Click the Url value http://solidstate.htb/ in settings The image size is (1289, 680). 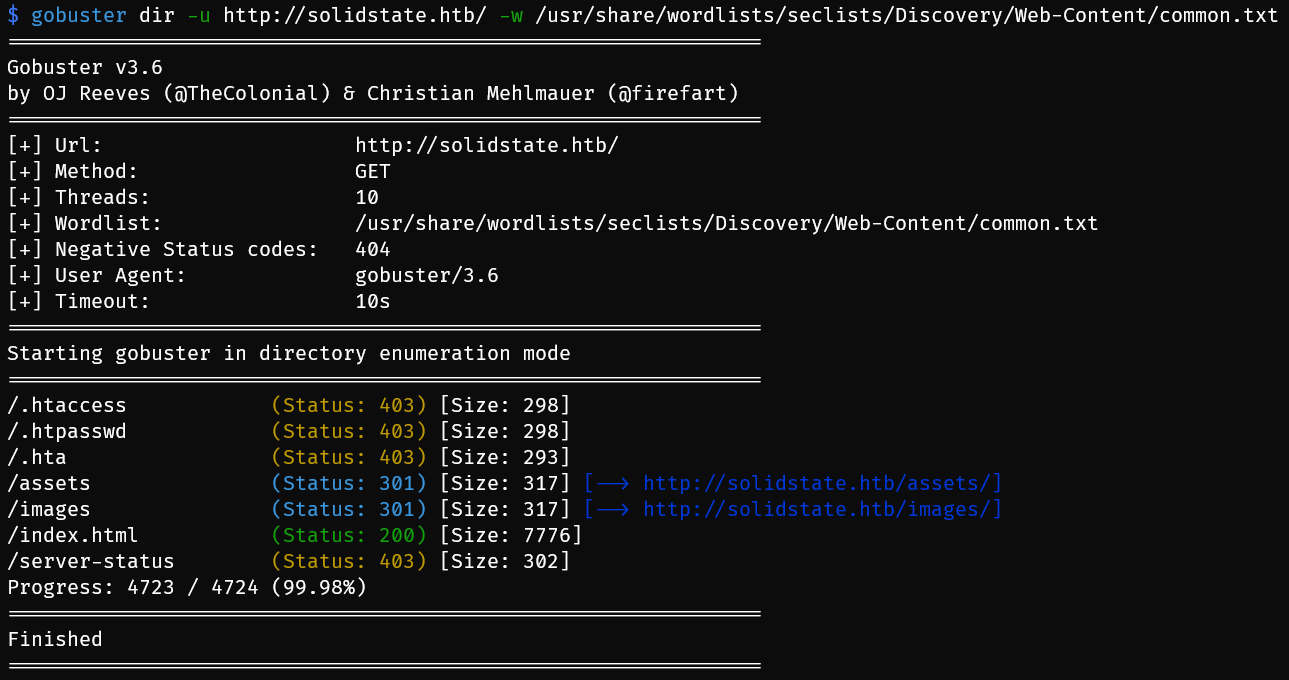click(487, 145)
